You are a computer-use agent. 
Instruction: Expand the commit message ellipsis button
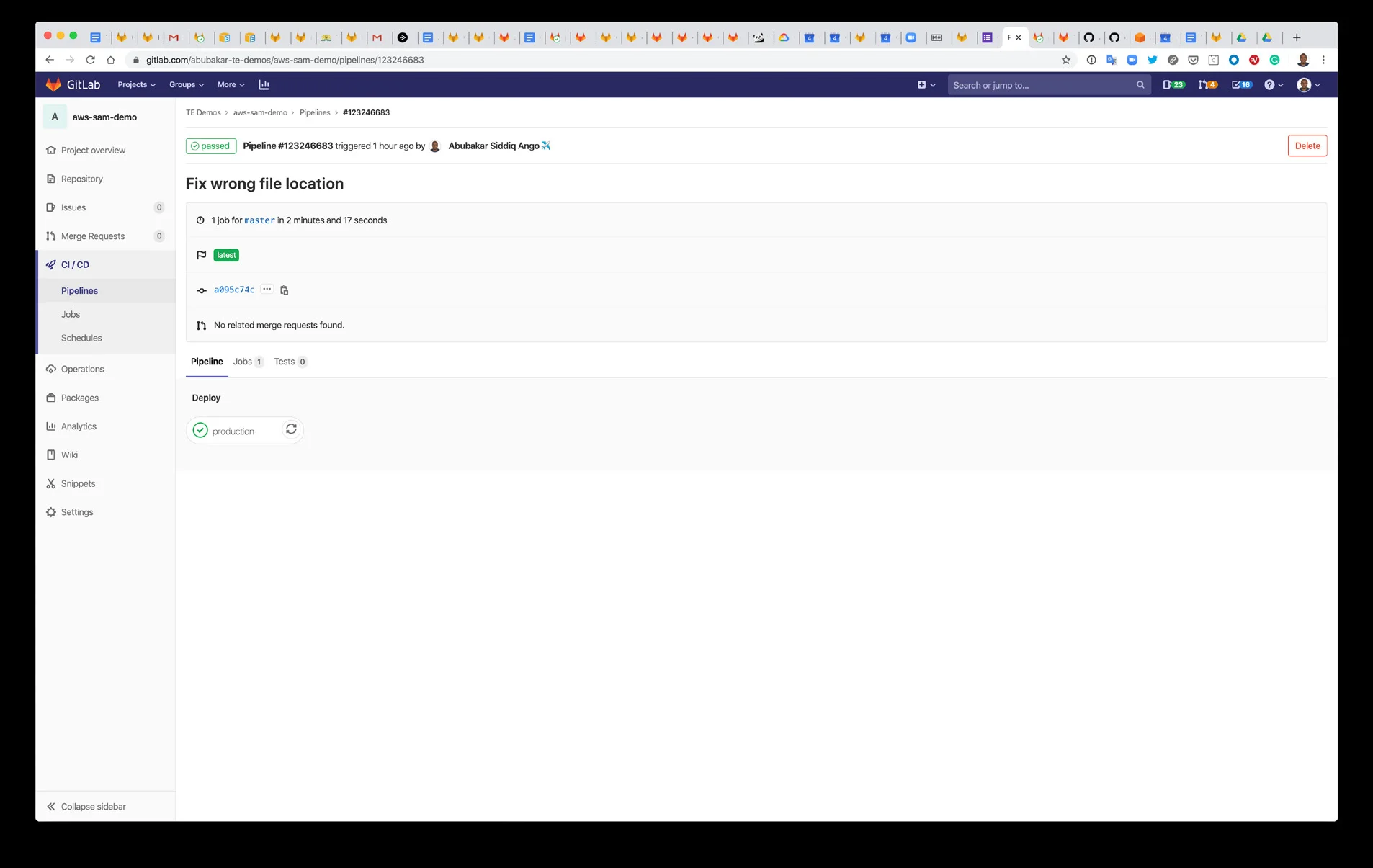point(267,290)
